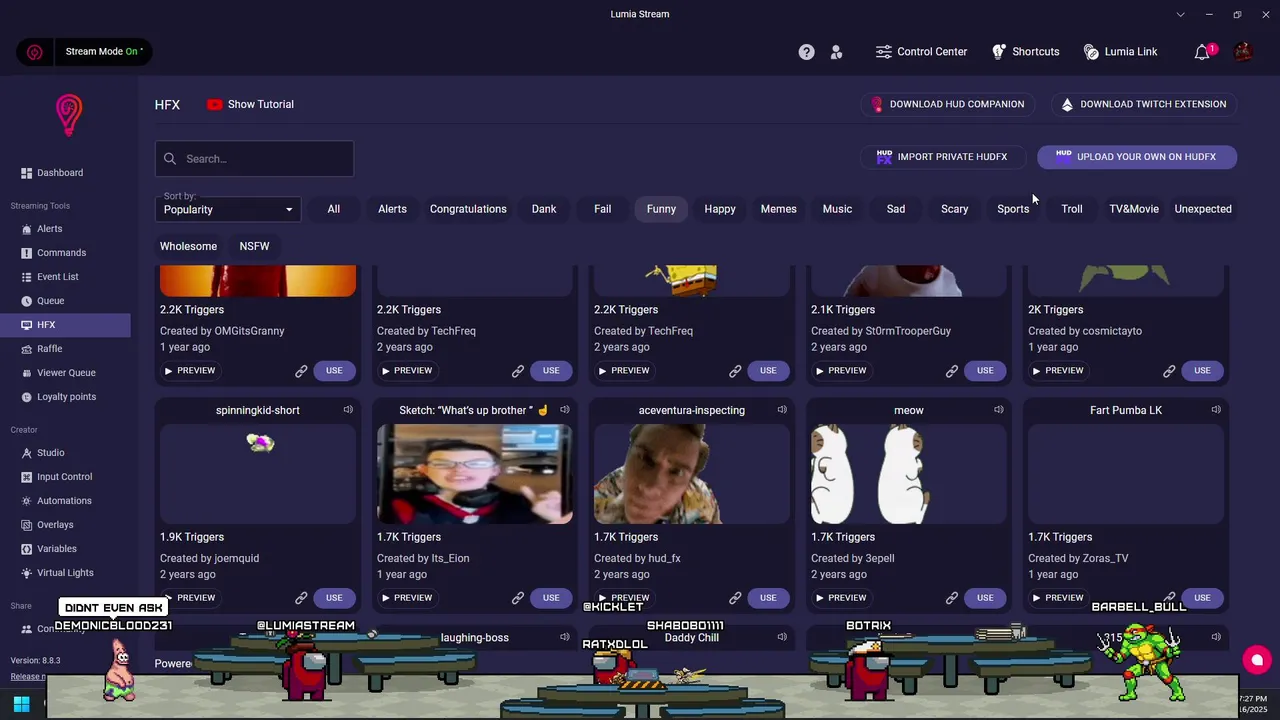Click the chat bubble support icon
1280x720 pixels.
1257,660
